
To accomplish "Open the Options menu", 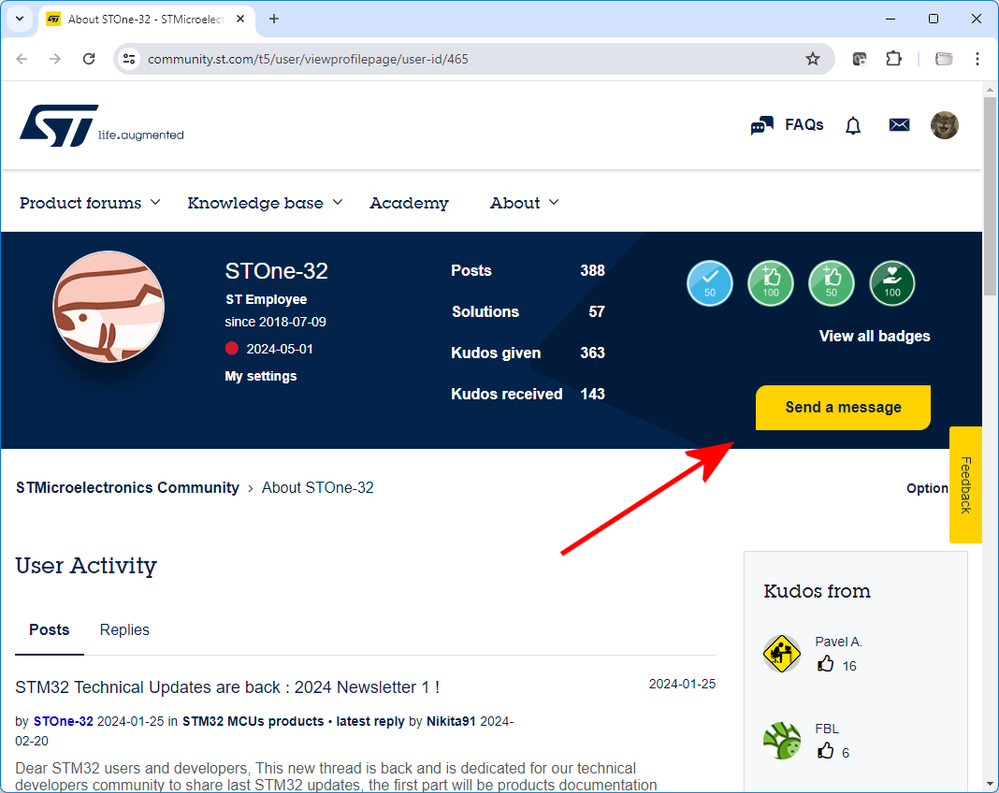I will (x=928, y=488).
